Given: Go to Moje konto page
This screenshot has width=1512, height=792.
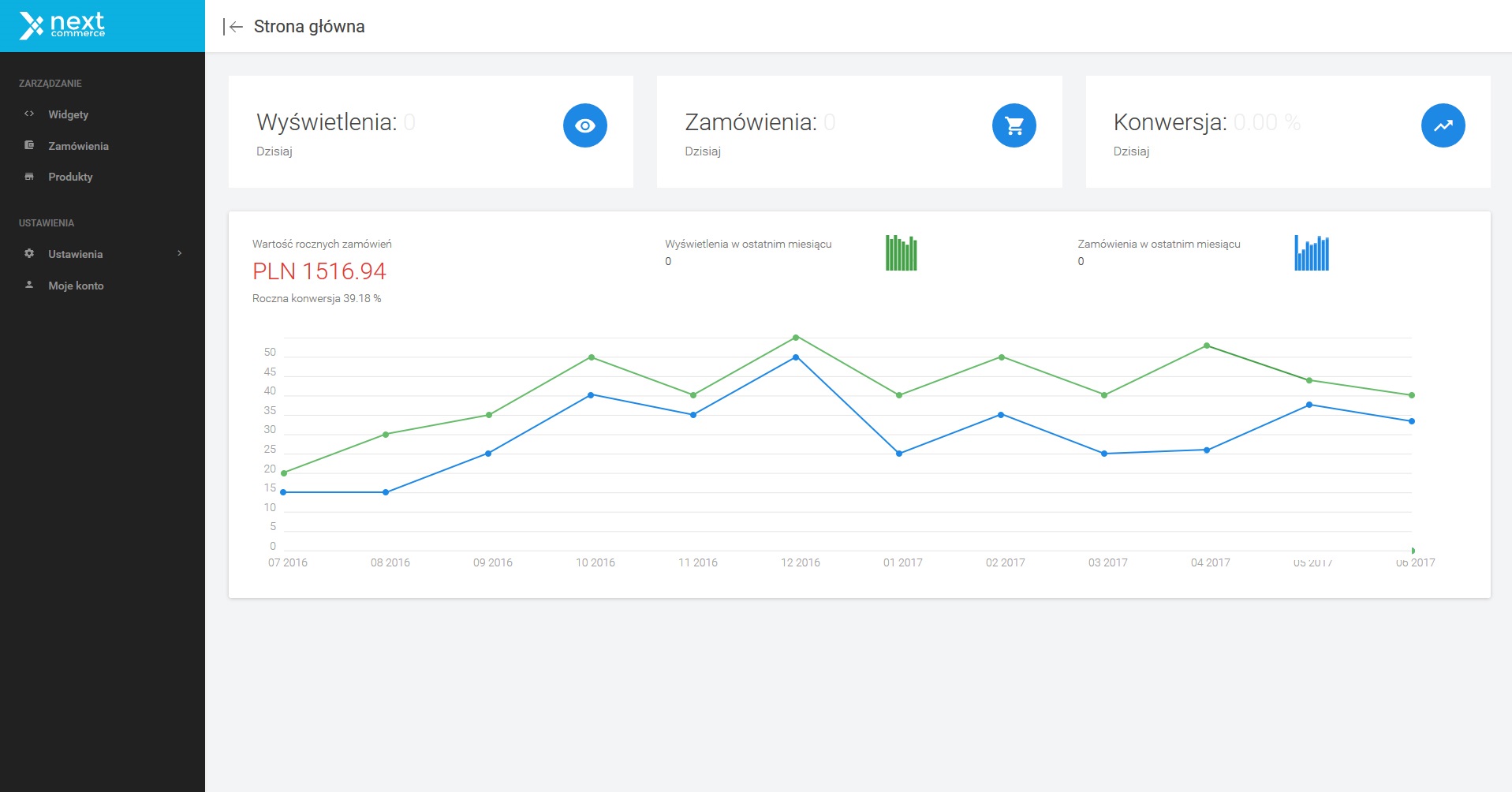Looking at the screenshot, I should point(76,286).
